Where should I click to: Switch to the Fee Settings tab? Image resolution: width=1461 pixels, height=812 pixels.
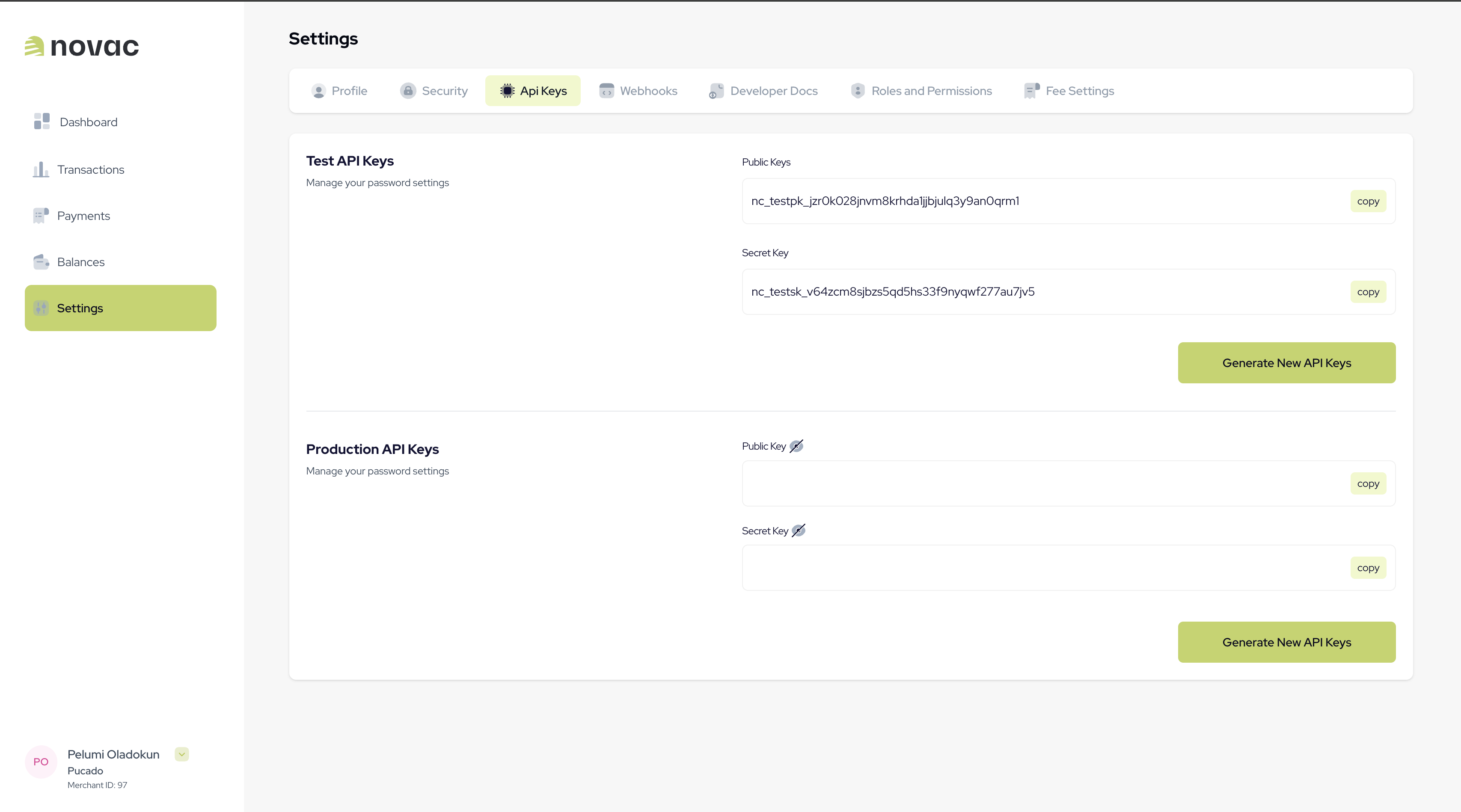[1069, 91]
